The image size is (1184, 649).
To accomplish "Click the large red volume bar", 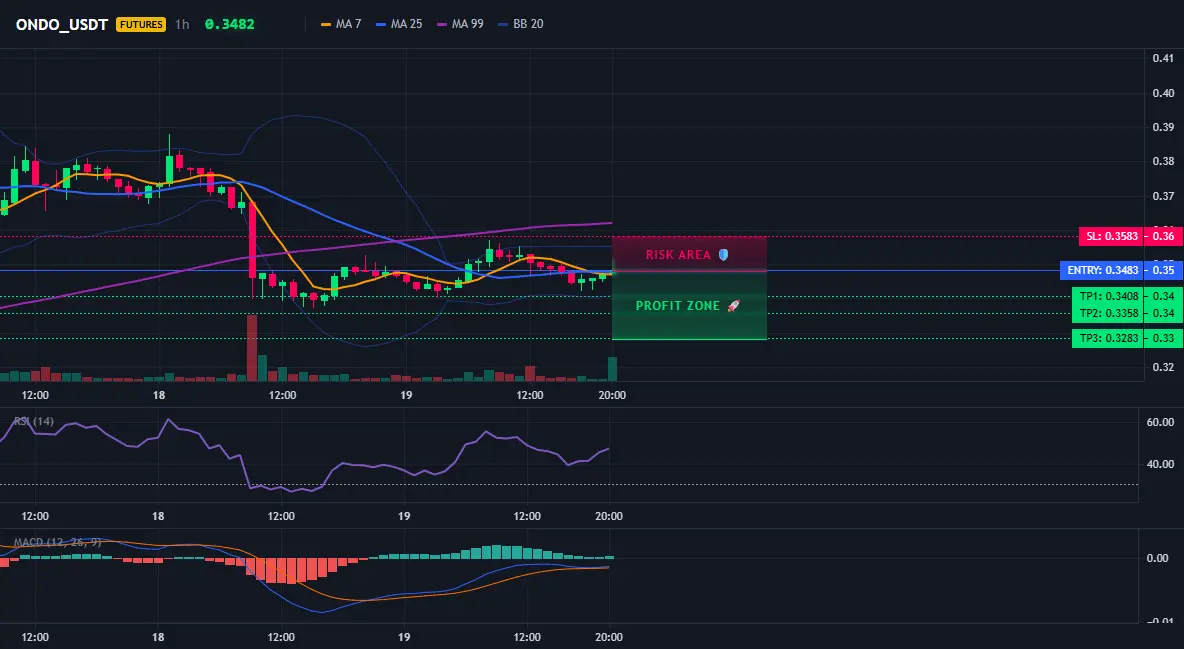I will [251, 348].
